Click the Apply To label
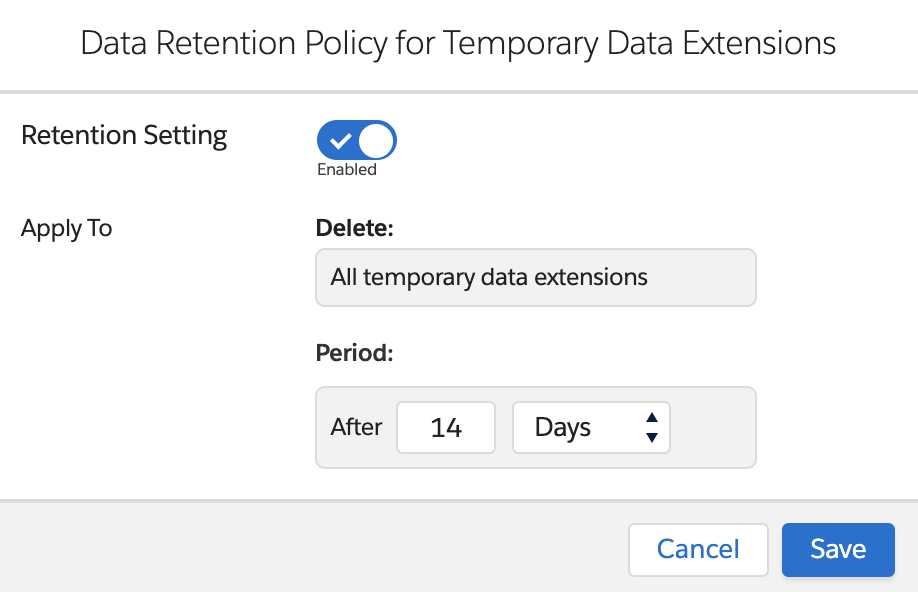 tap(66, 228)
